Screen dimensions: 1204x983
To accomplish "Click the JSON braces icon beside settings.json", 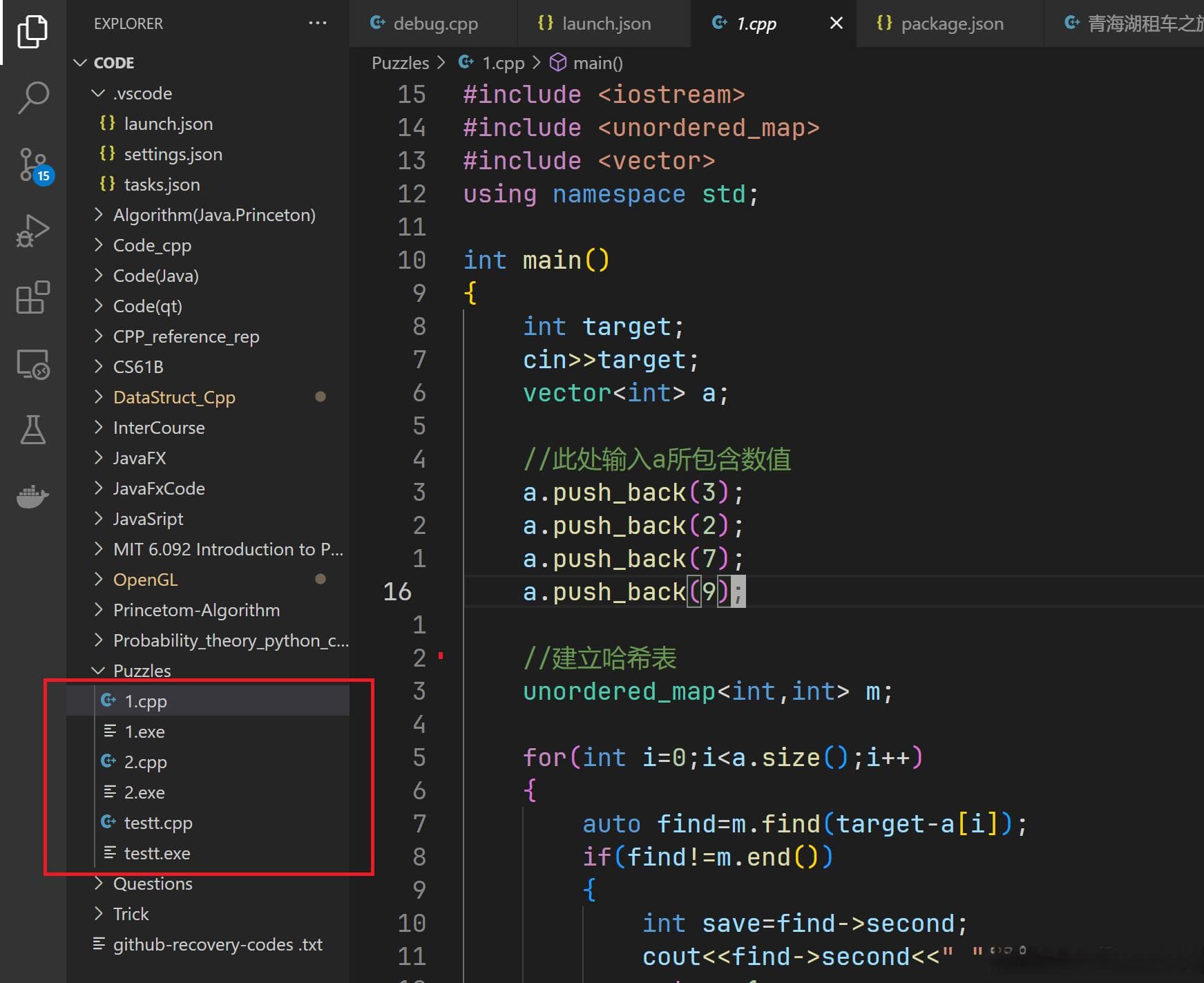I will coord(107,153).
